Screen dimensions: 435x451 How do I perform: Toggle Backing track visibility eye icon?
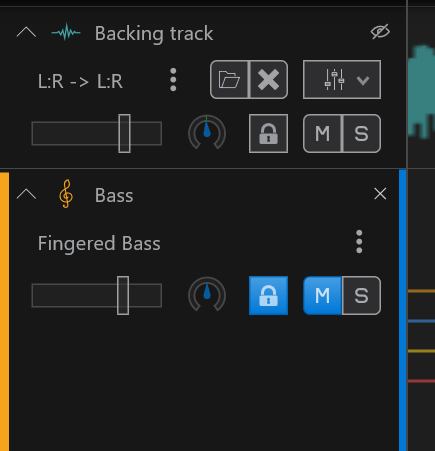pos(380,32)
